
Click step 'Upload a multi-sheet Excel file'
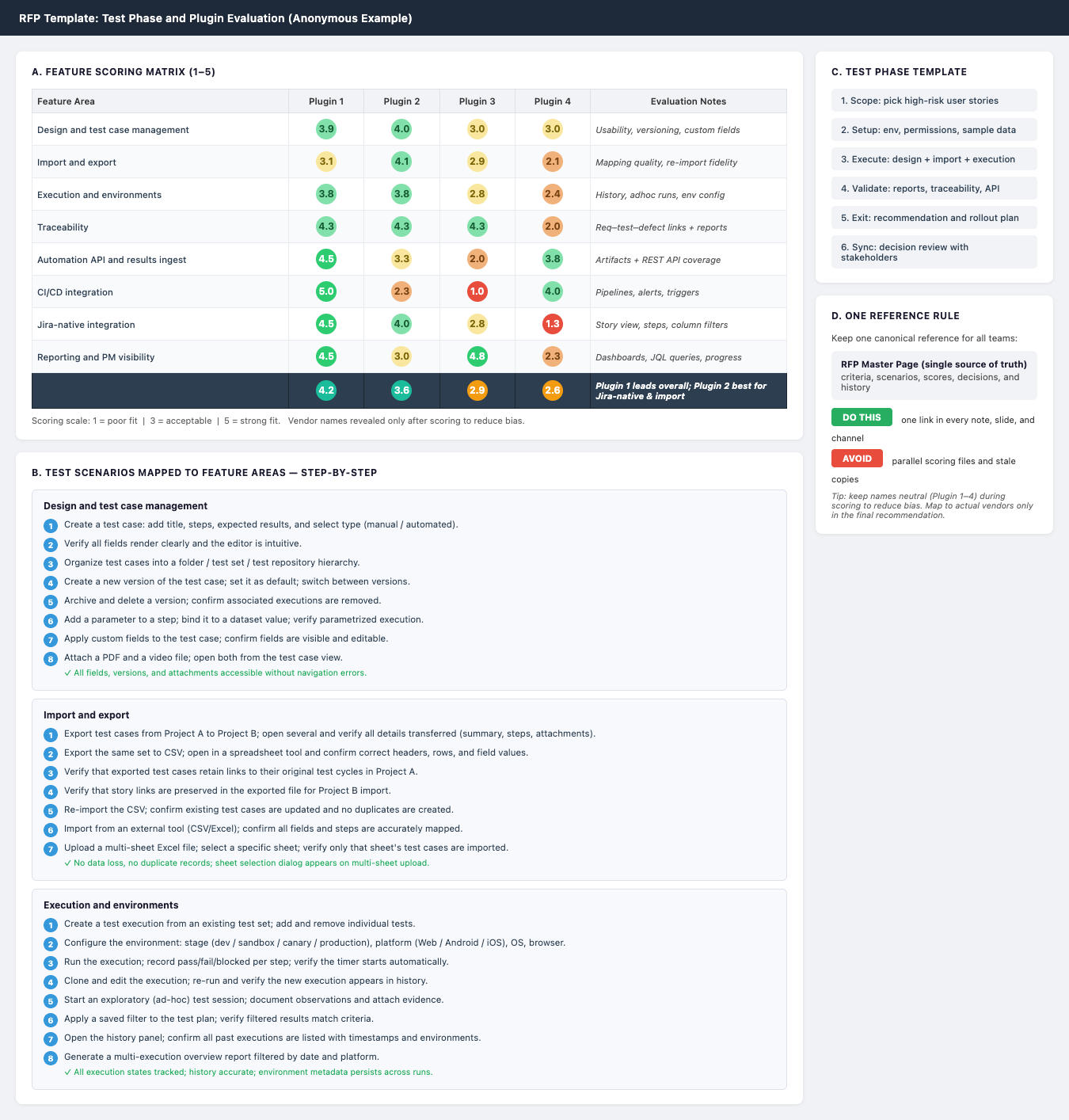(x=286, y=848)
